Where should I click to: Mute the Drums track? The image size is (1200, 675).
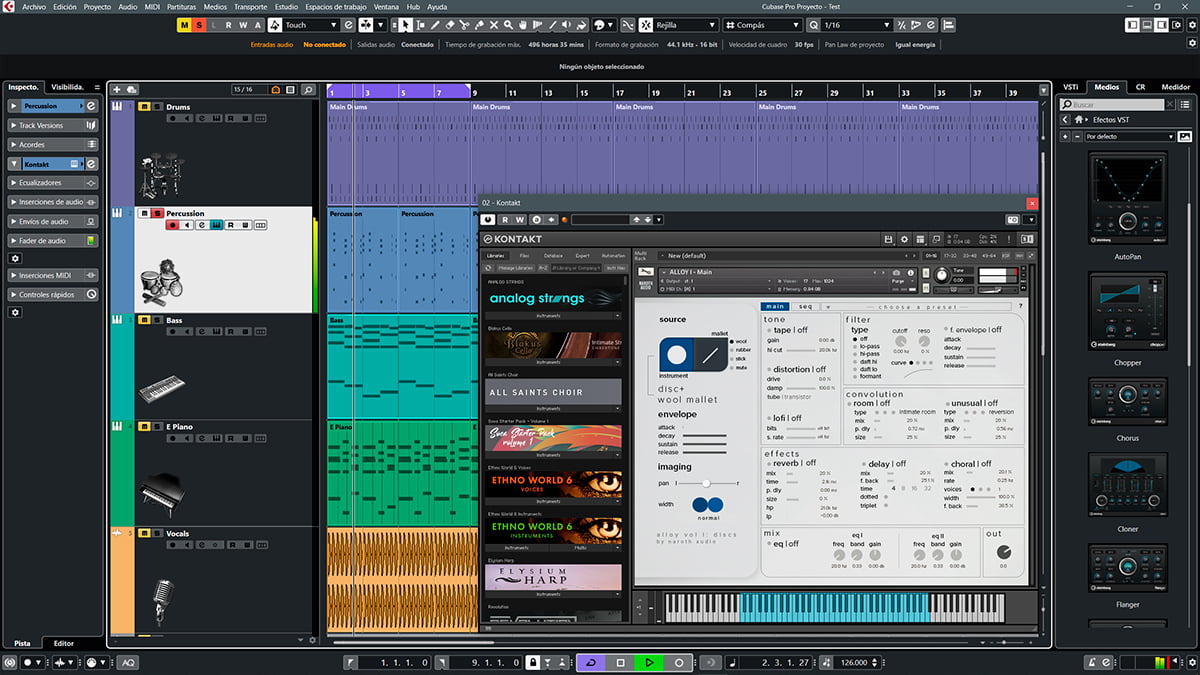pyautogui.click(x=144, y=107)
